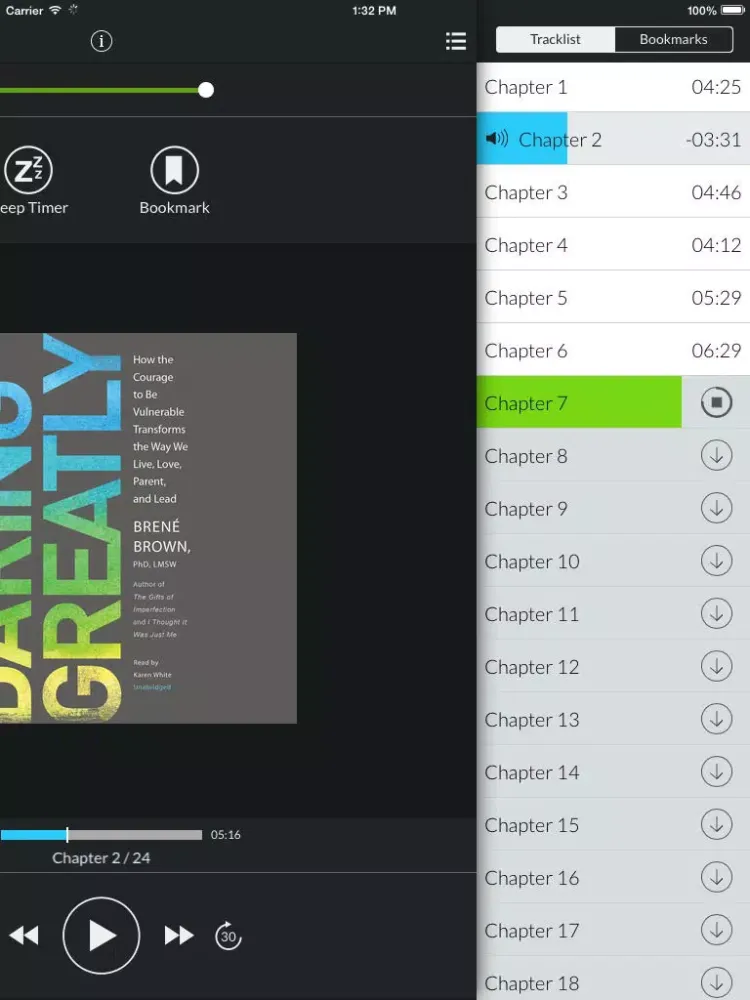Click the Chapter 7 downloading row label
Screen dimensions: 750x1000
tap(526, 403)
